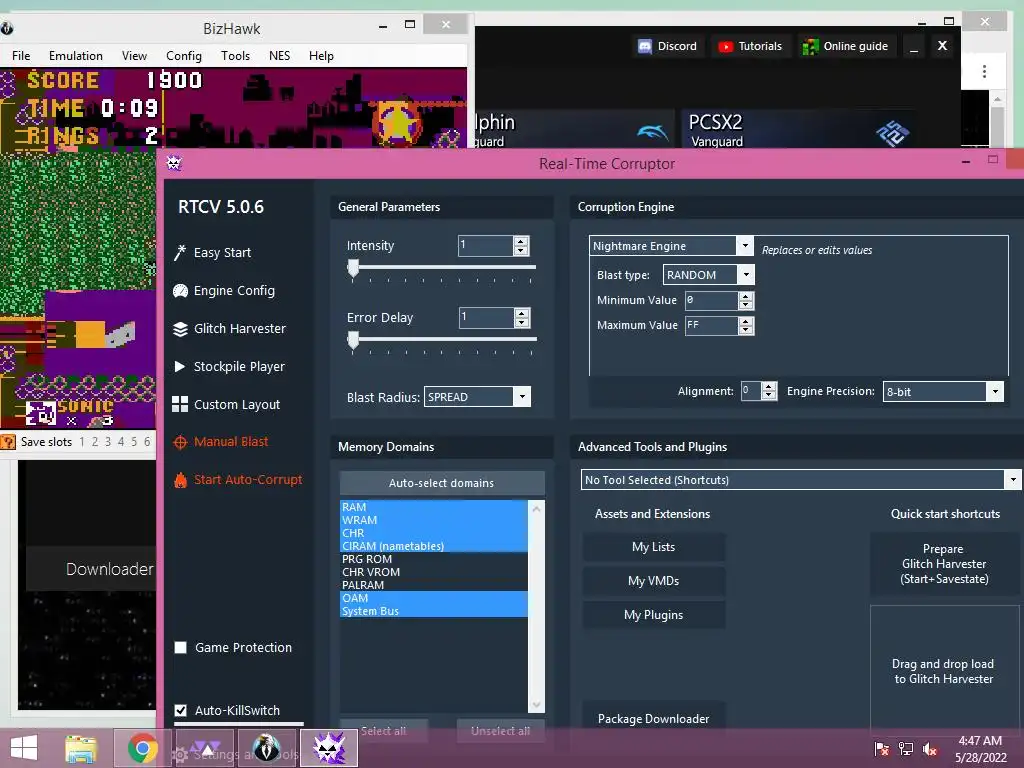Open the BizHawk File menu

[21, 56]
